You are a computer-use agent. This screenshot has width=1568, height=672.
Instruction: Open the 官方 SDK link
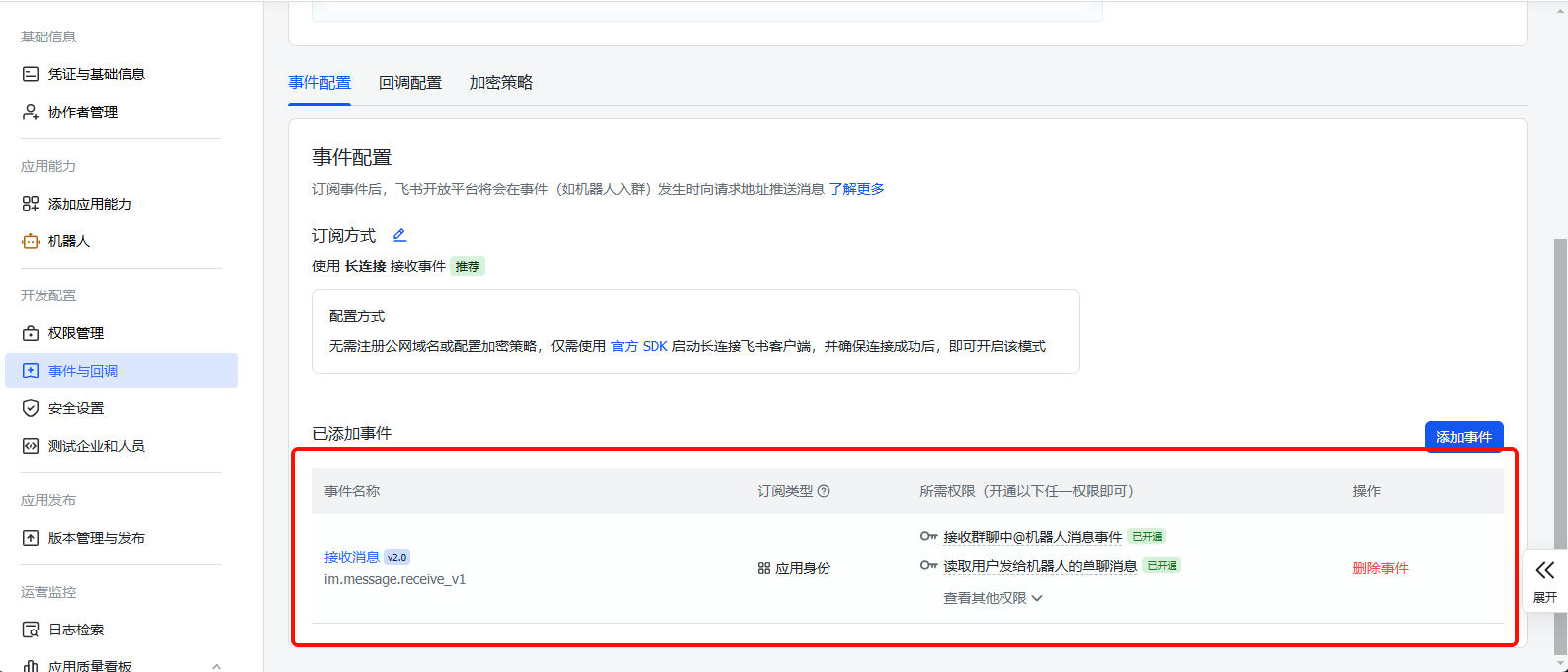coord(640,346)
